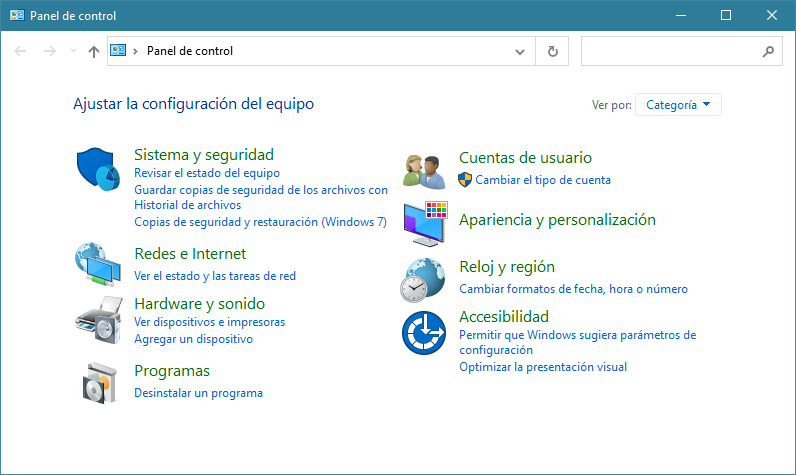Click the Control Panel search box
This screenshot has height=475, width=796.
670,51
